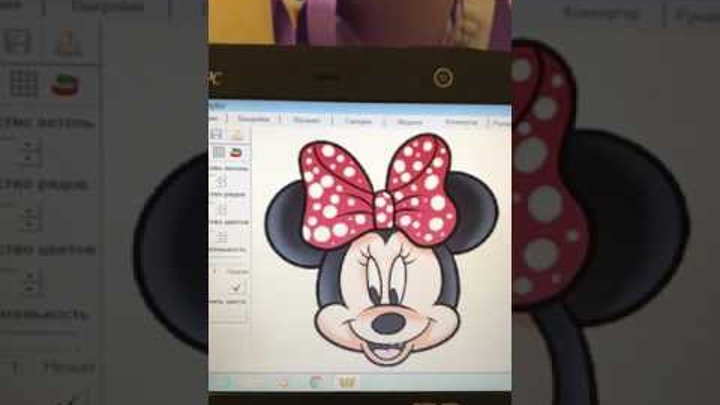Tick the checkbox in the left panel
This screenshot has width=720, height=405.
click(238, 286)
